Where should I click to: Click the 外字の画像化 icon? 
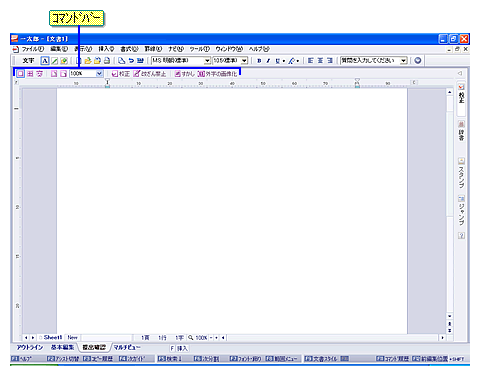click(x=217, y=74)
